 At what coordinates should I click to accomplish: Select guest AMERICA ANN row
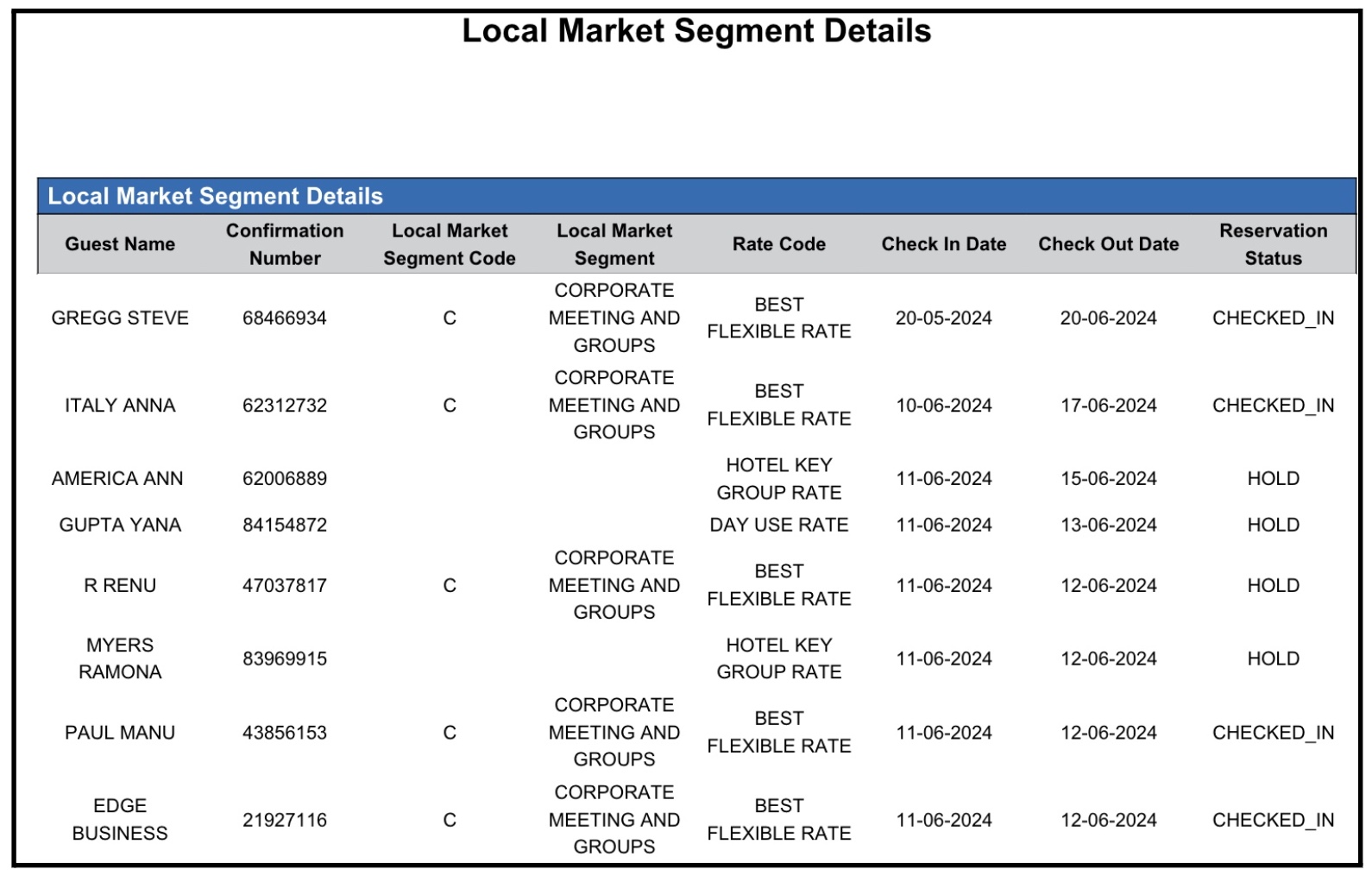coord(118,479)
